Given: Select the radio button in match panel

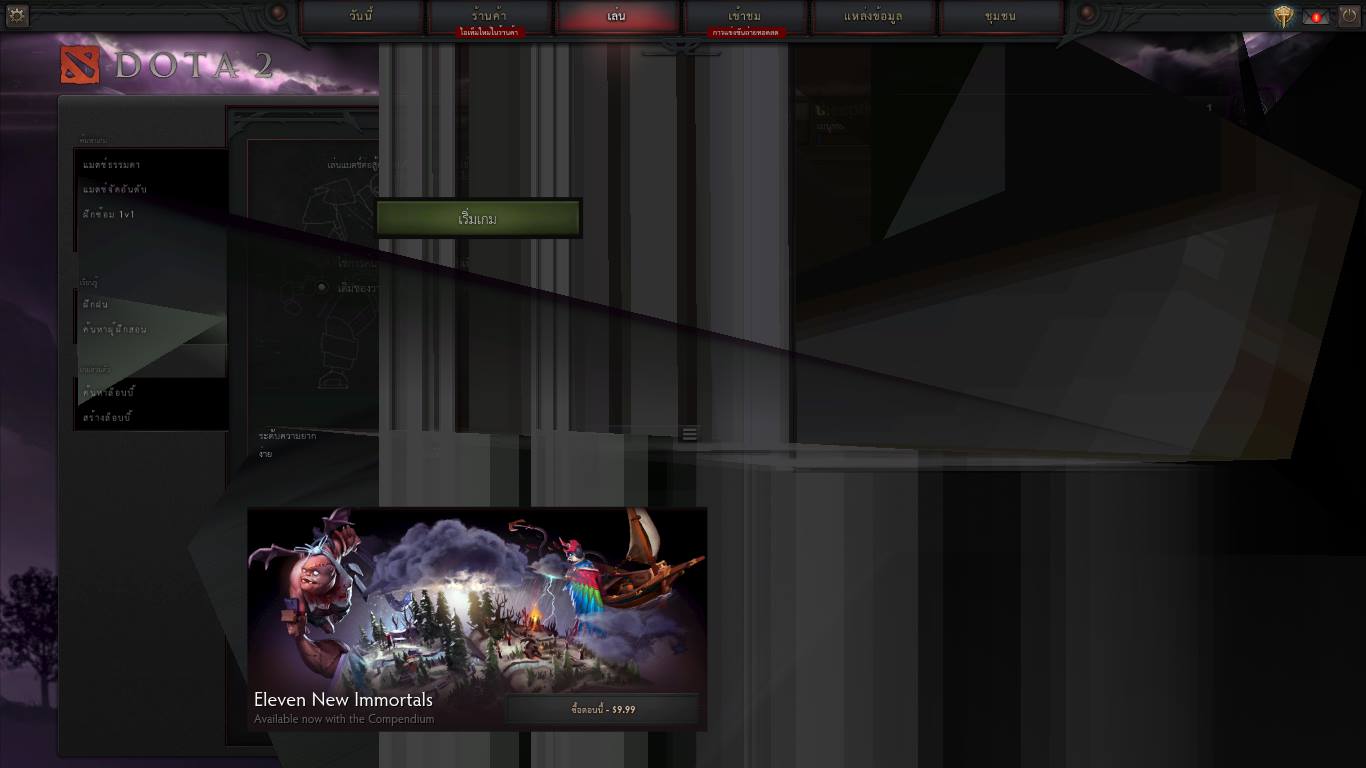Looking at the screenshot, I should [321, 287].
